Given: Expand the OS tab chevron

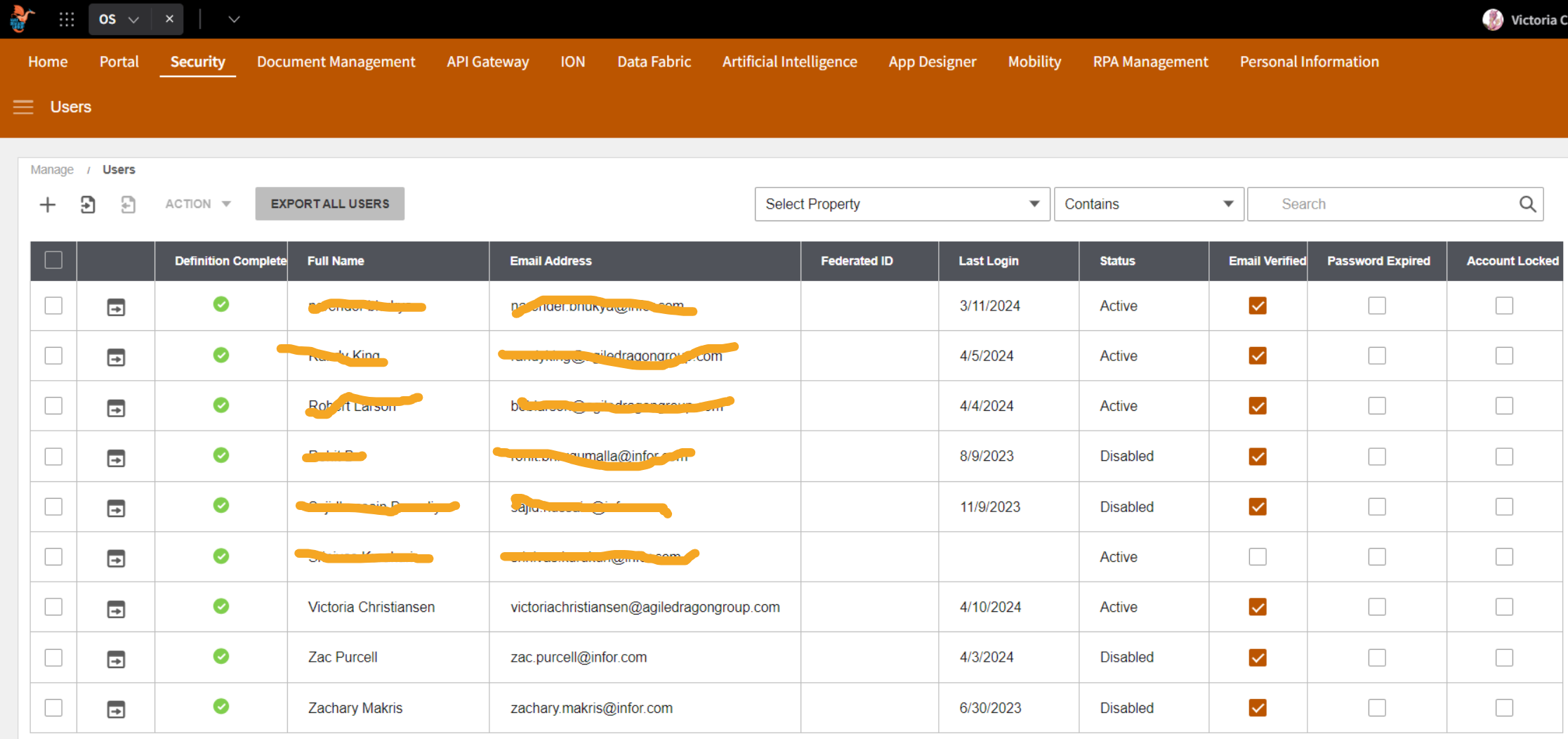Looking at the screenshot, I should tap(133, 20).
